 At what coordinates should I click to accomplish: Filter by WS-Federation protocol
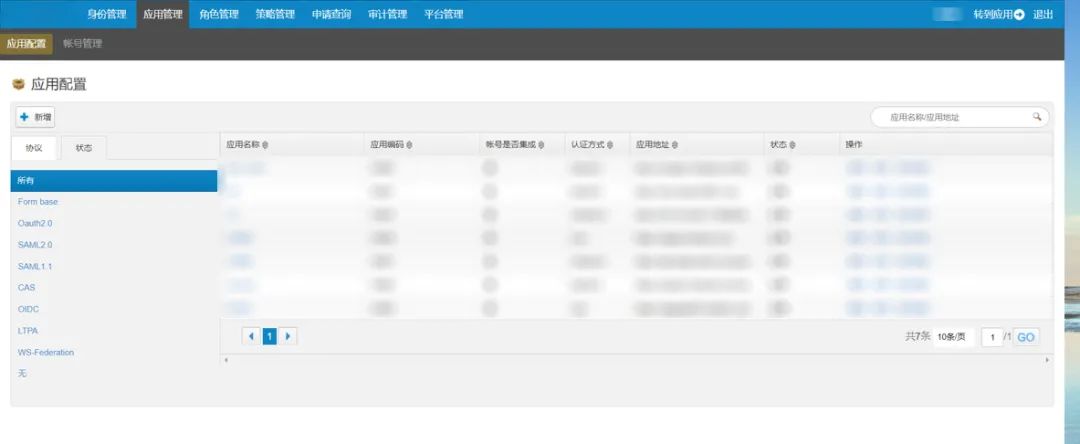click(45, 352)
